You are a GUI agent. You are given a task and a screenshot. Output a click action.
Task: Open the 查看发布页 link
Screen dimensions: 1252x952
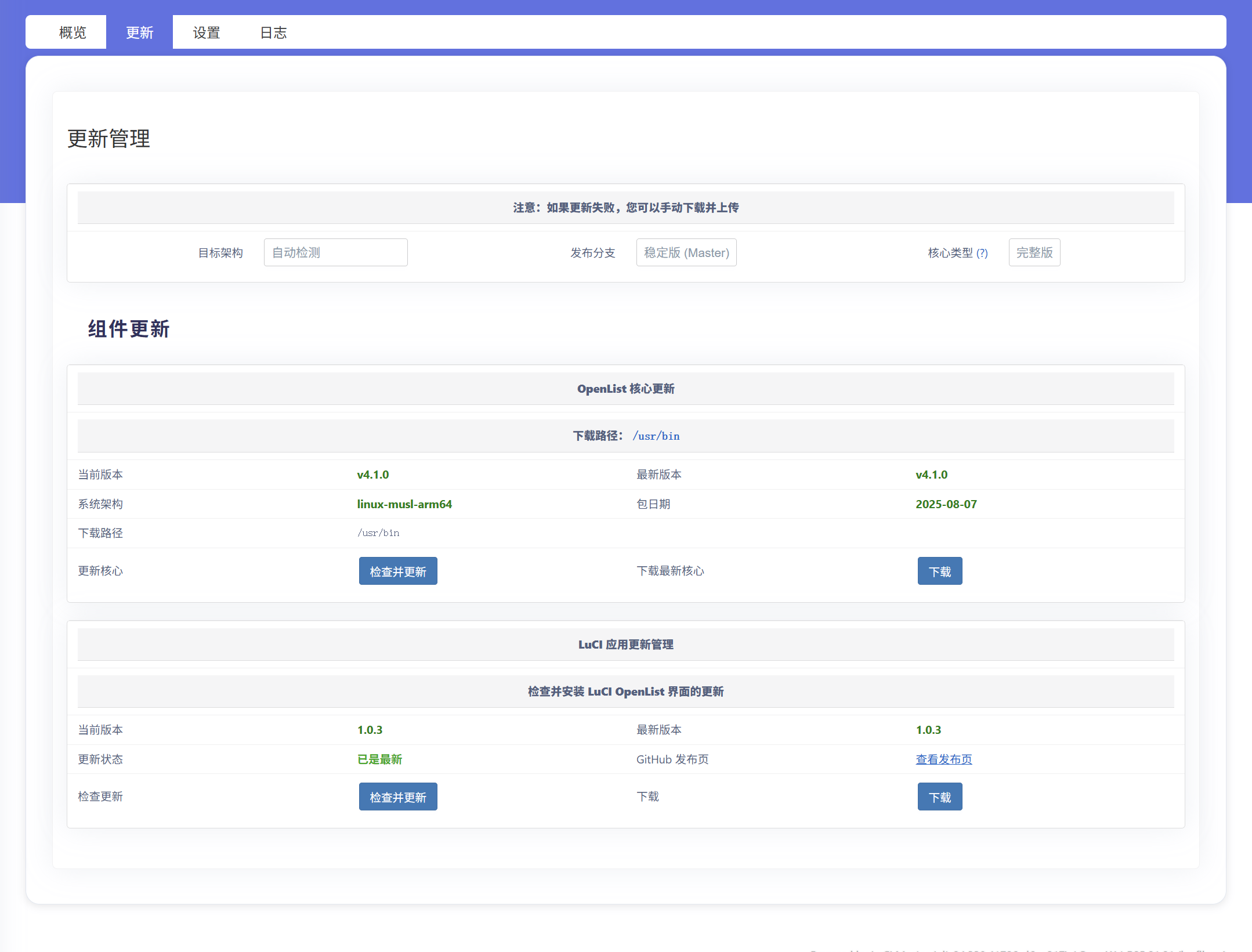point(944,759)
